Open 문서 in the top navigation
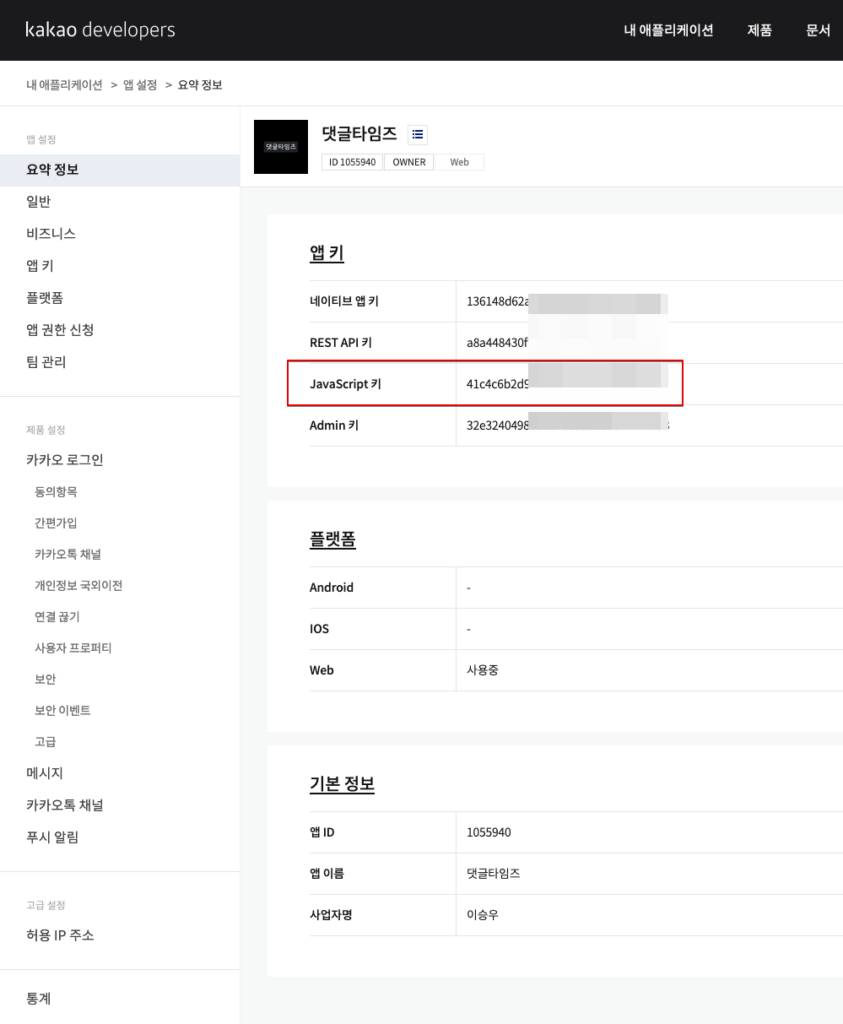The width and height of the screenshot is (843, 1024). click(818, 30)
